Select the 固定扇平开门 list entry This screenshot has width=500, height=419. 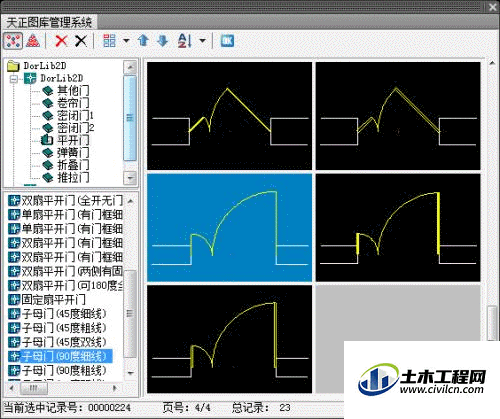point(47,300)
